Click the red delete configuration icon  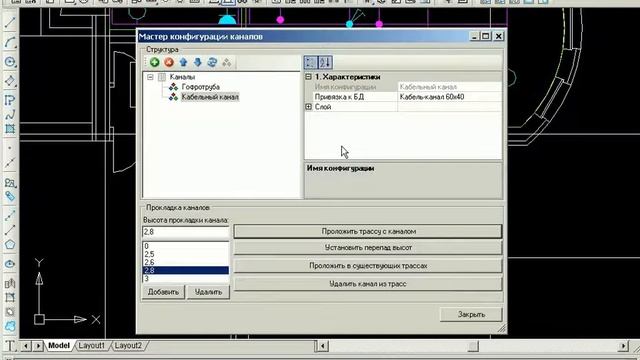click(169, 62)
